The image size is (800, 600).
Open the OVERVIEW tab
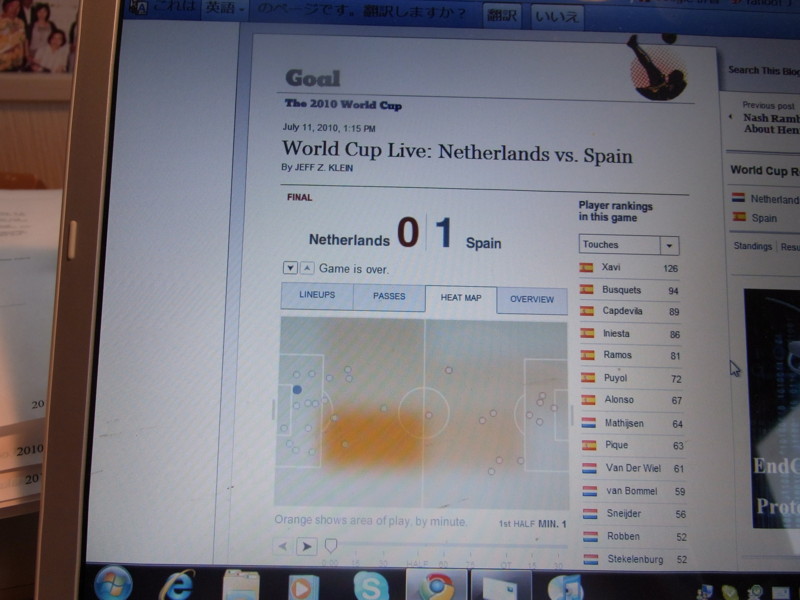point(532,300)
